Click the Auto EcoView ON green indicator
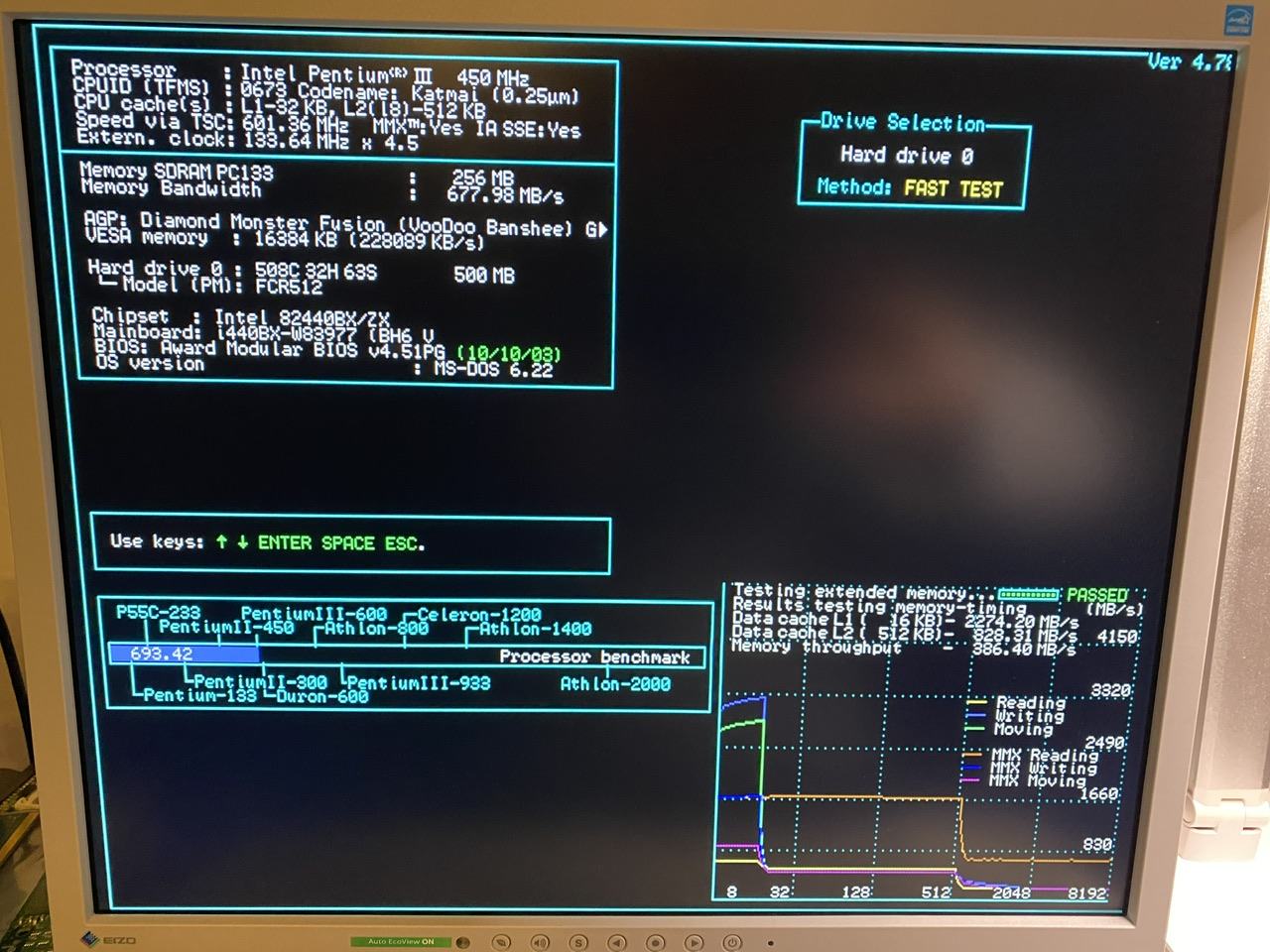Viewport: 1270px width, 952px height. (401, 941)
